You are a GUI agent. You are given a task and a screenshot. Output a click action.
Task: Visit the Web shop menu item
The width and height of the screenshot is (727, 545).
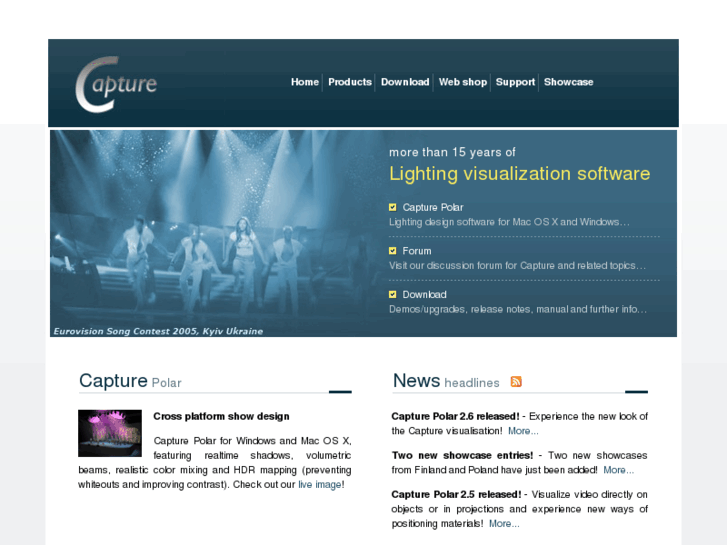463,82
